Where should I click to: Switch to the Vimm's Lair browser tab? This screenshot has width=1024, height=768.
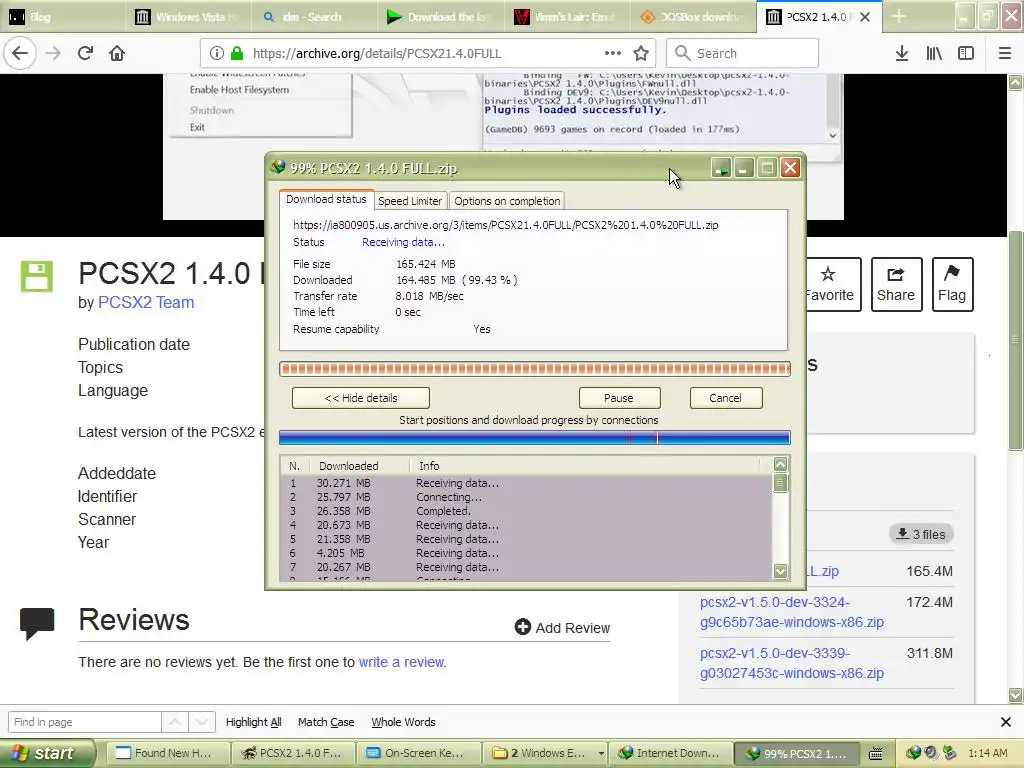click(567, 16)
